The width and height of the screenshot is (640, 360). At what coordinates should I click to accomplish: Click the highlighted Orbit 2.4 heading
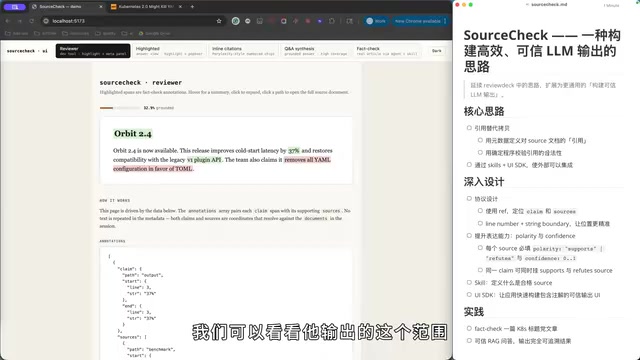click(133, 134)
